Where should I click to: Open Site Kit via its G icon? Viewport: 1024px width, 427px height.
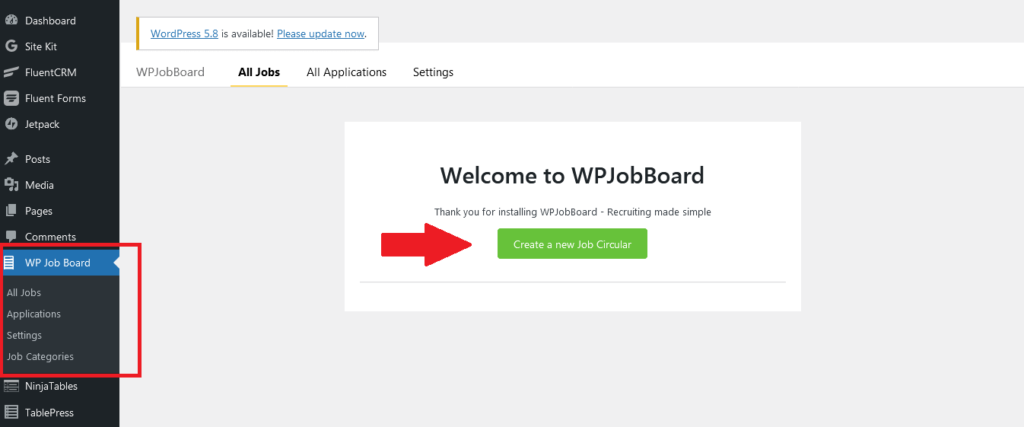(10, 46)
